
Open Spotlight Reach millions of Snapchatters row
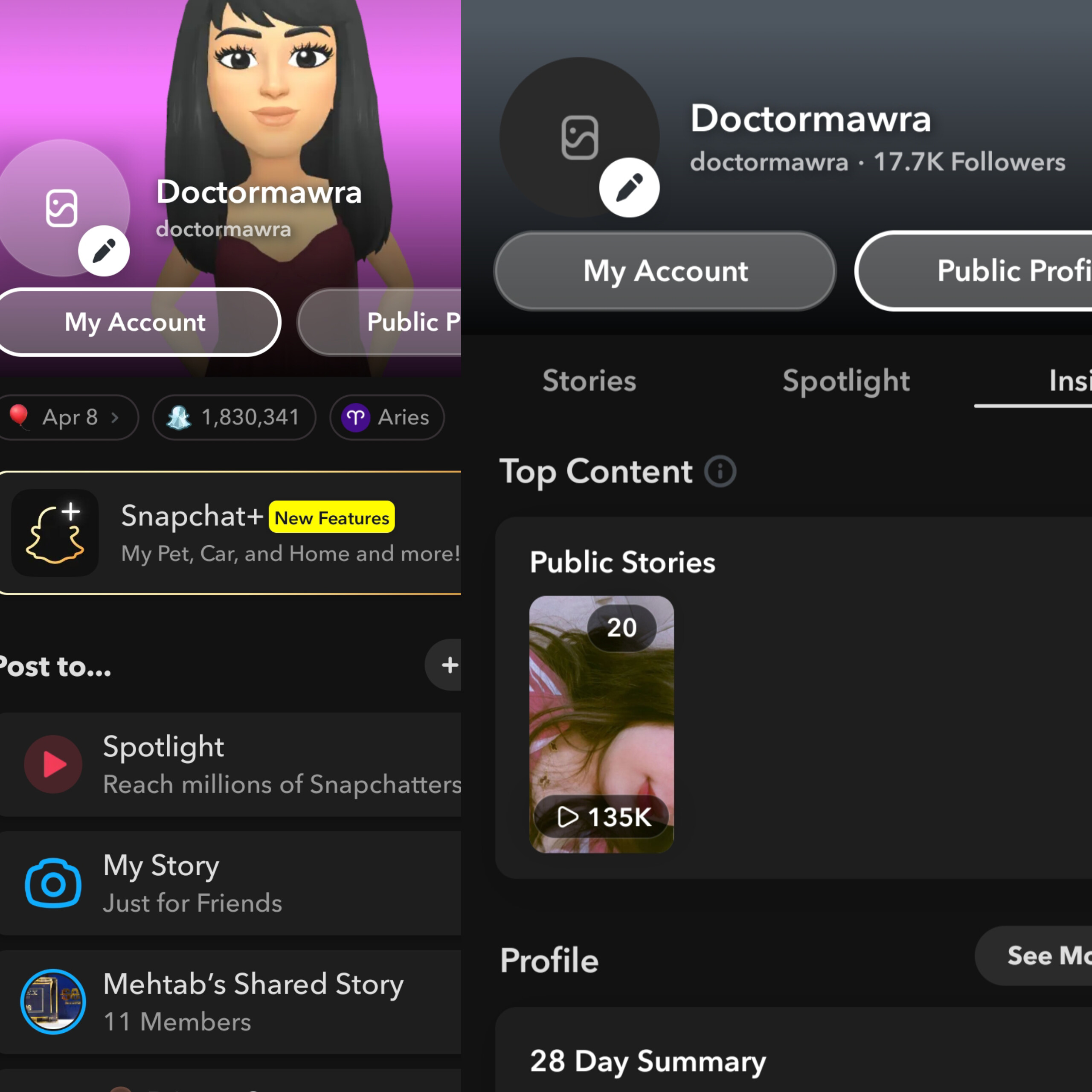(x=231, y=764)
